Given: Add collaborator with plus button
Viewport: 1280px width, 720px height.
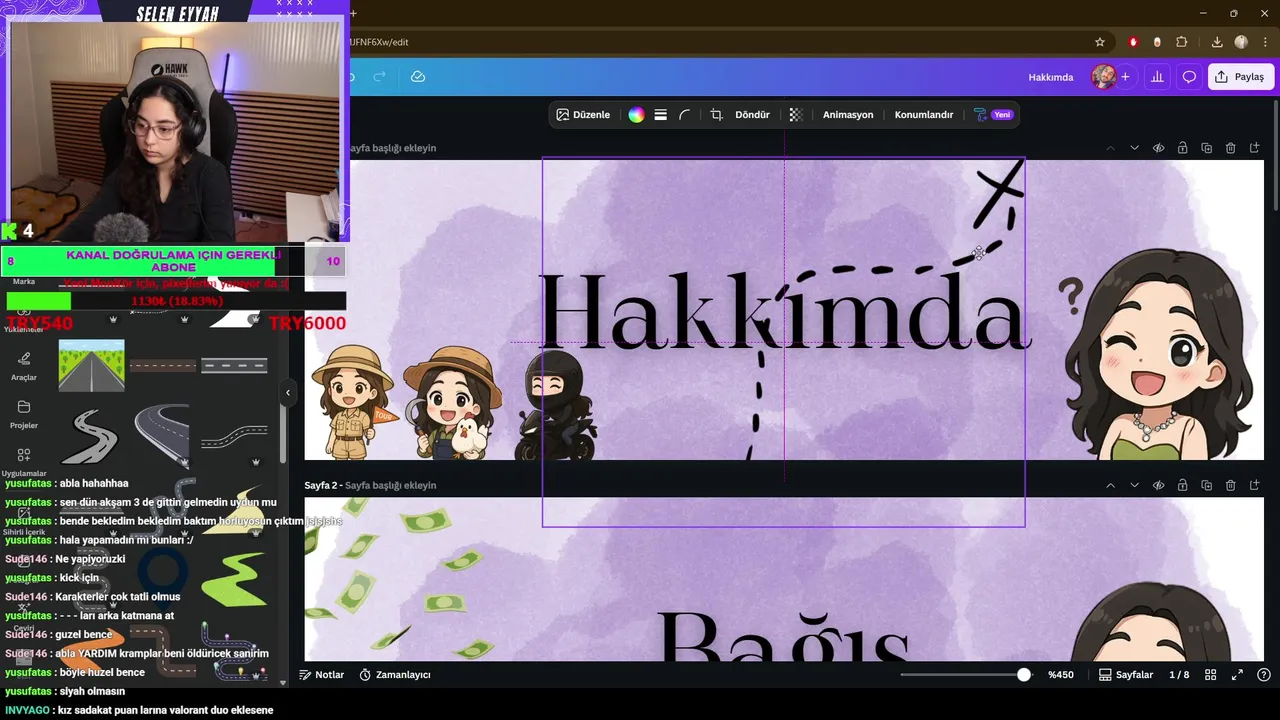Looking at the screenshot, I should coord(1125,77).
